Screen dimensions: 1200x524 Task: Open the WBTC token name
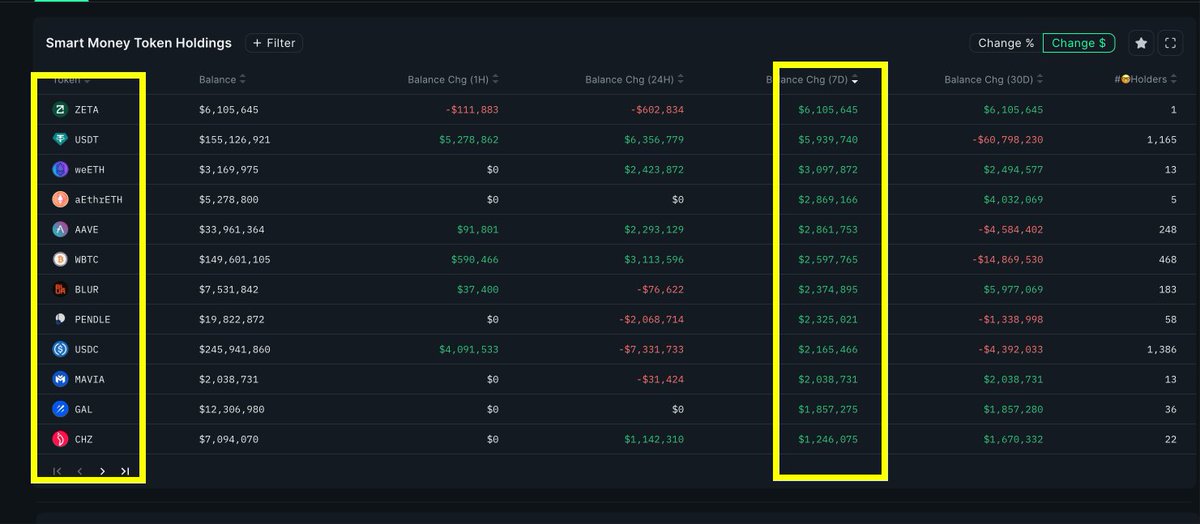[x=87, y=260]
